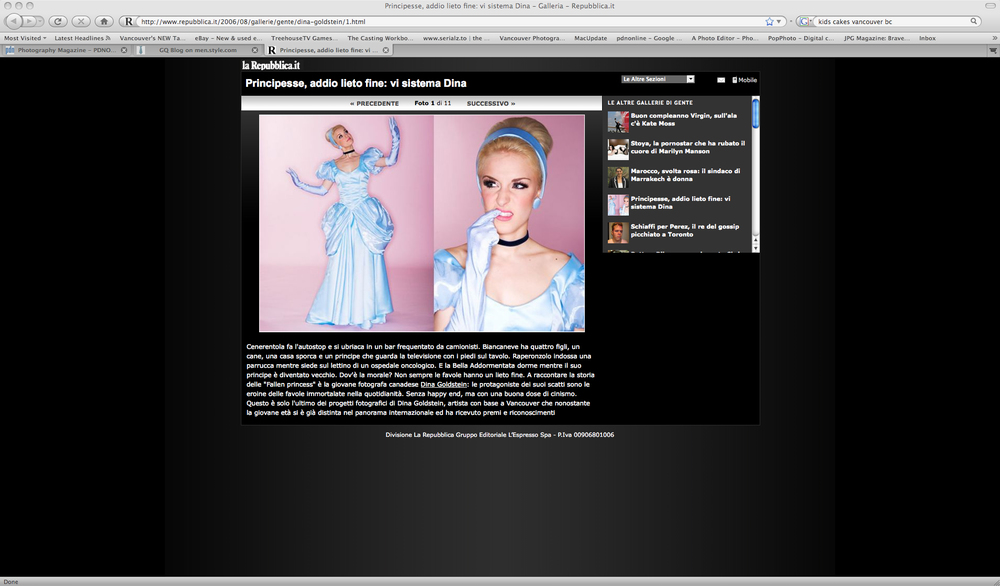
Task: Open the JPG Magazine bookmark
Action: [876, 38]
